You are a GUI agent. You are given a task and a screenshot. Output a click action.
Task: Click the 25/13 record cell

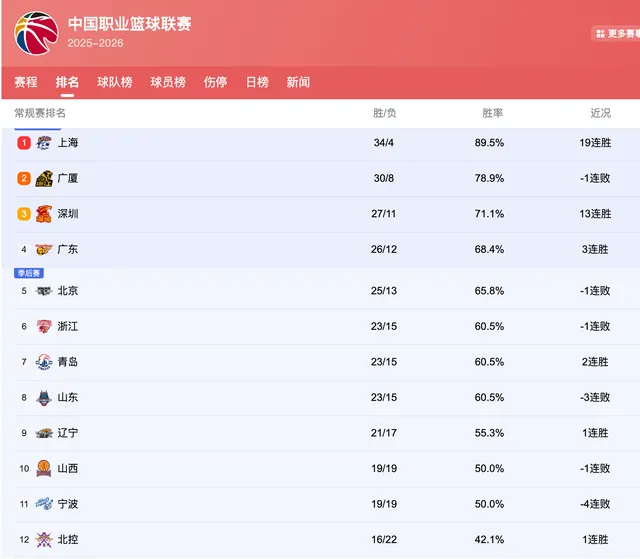tap(384, 291)
